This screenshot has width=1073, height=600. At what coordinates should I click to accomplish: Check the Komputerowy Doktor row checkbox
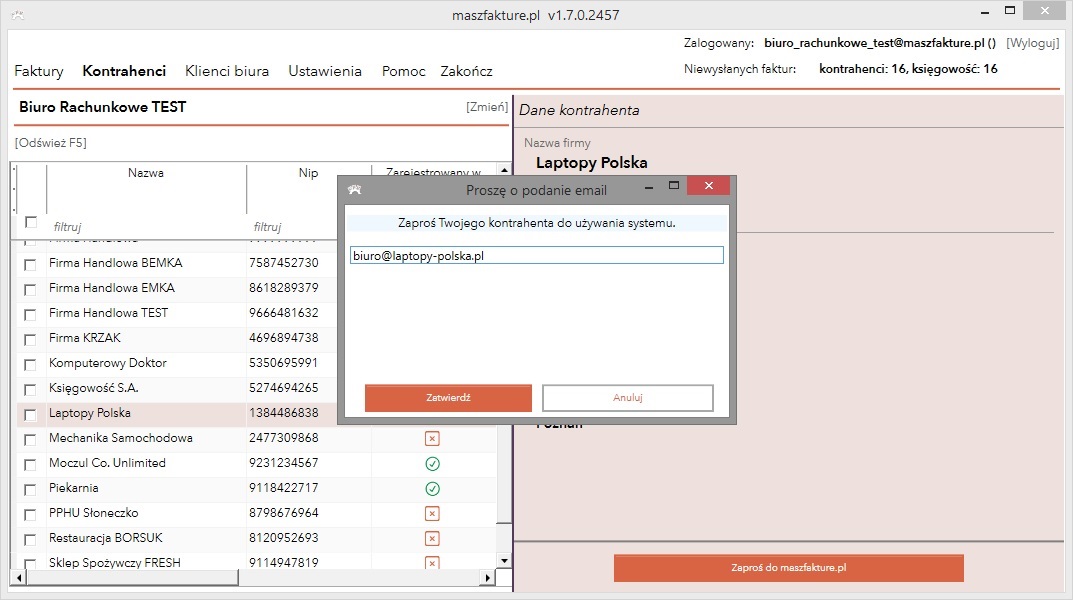[x=30, y=364]
